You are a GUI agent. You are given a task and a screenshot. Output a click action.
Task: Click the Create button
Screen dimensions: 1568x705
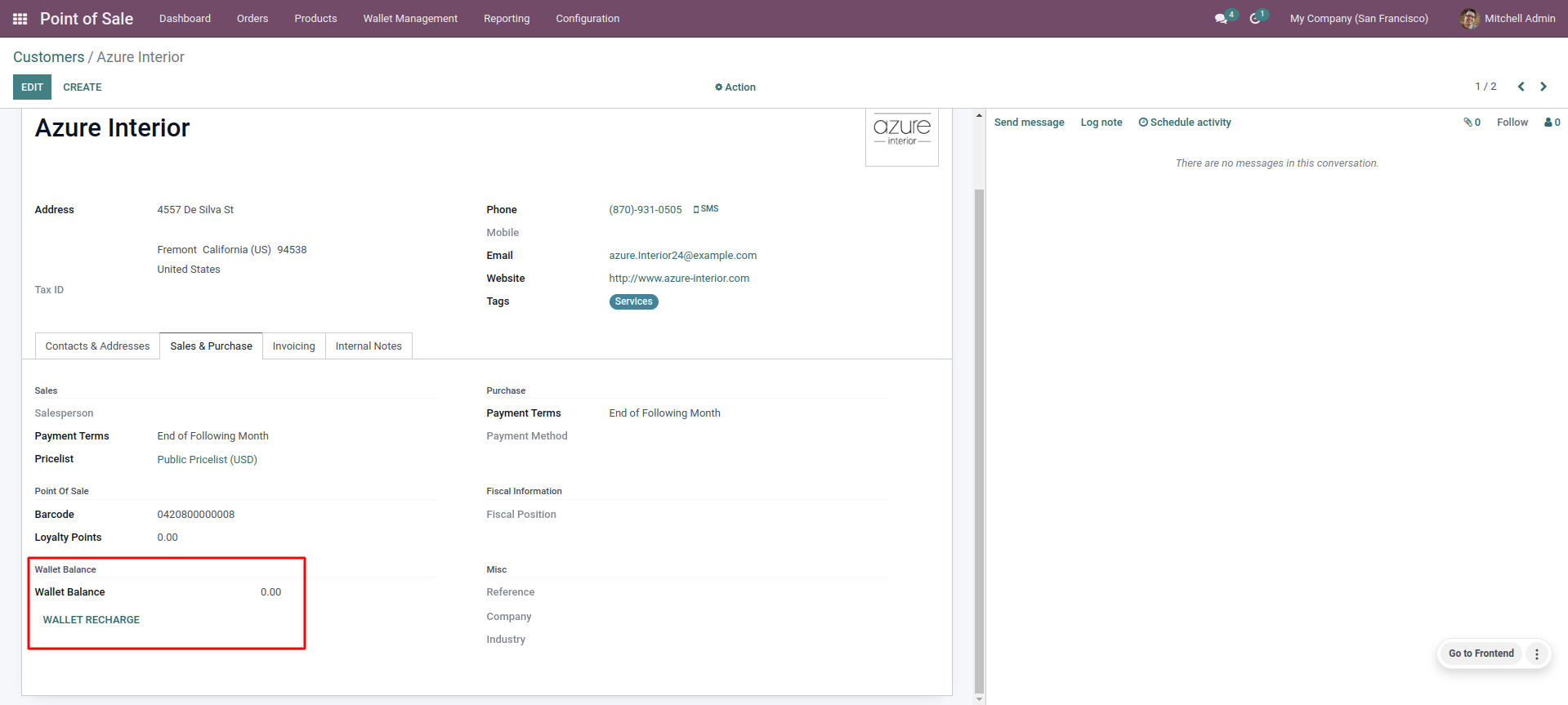[x=83, y=87]
